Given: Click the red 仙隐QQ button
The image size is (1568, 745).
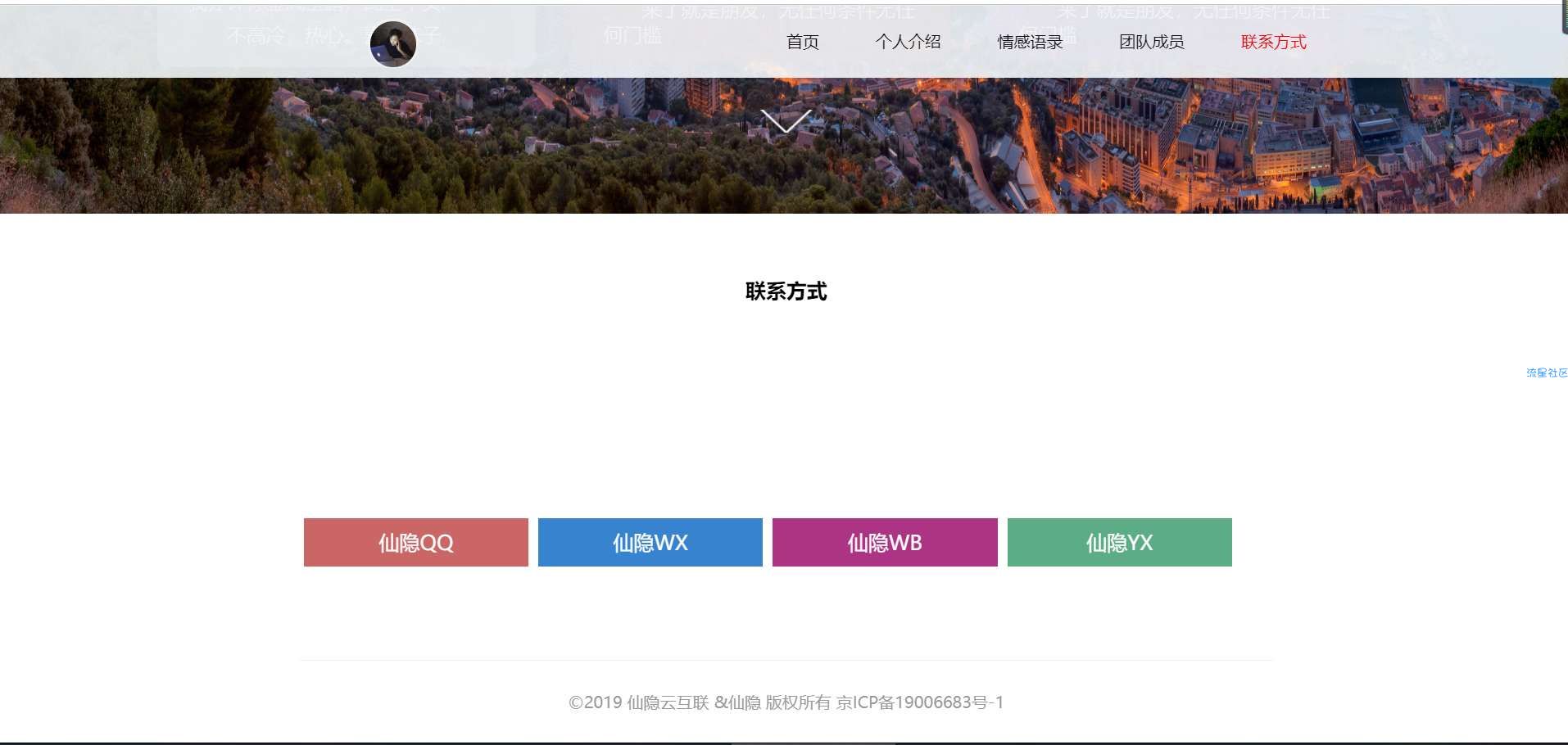Looking at the screenshot, I should [416, 542].
